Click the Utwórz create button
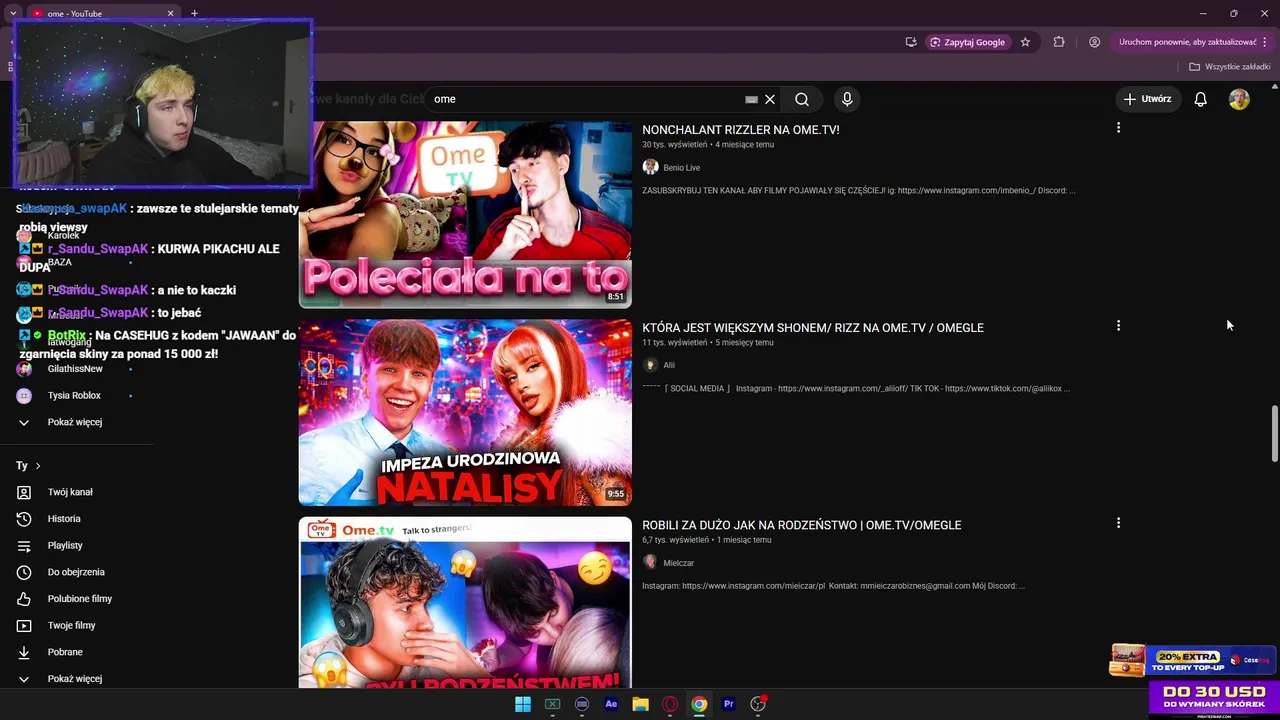 (x=1147, y=99)
